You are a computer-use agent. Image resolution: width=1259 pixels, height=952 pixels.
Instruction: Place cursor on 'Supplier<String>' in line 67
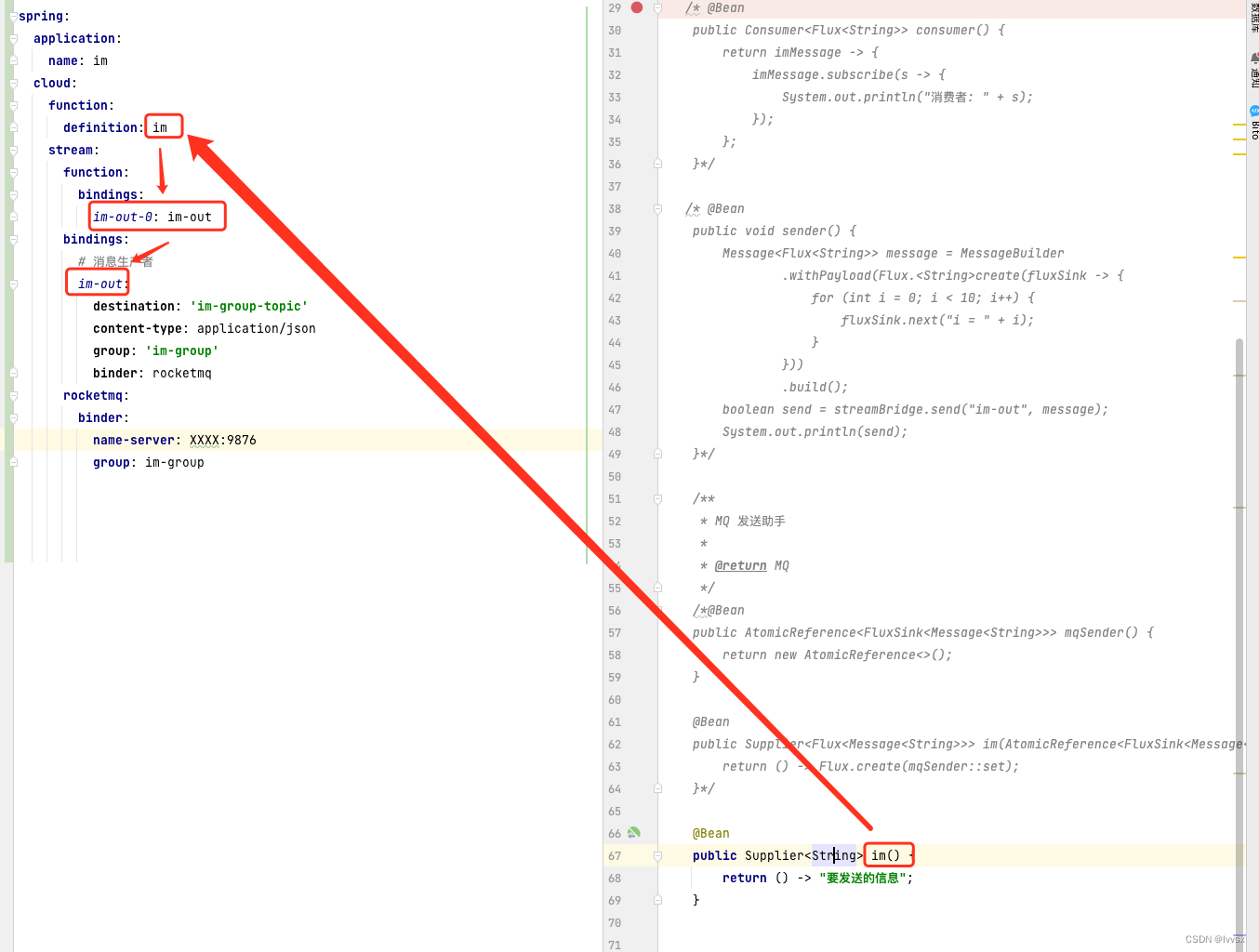(804, 856)
